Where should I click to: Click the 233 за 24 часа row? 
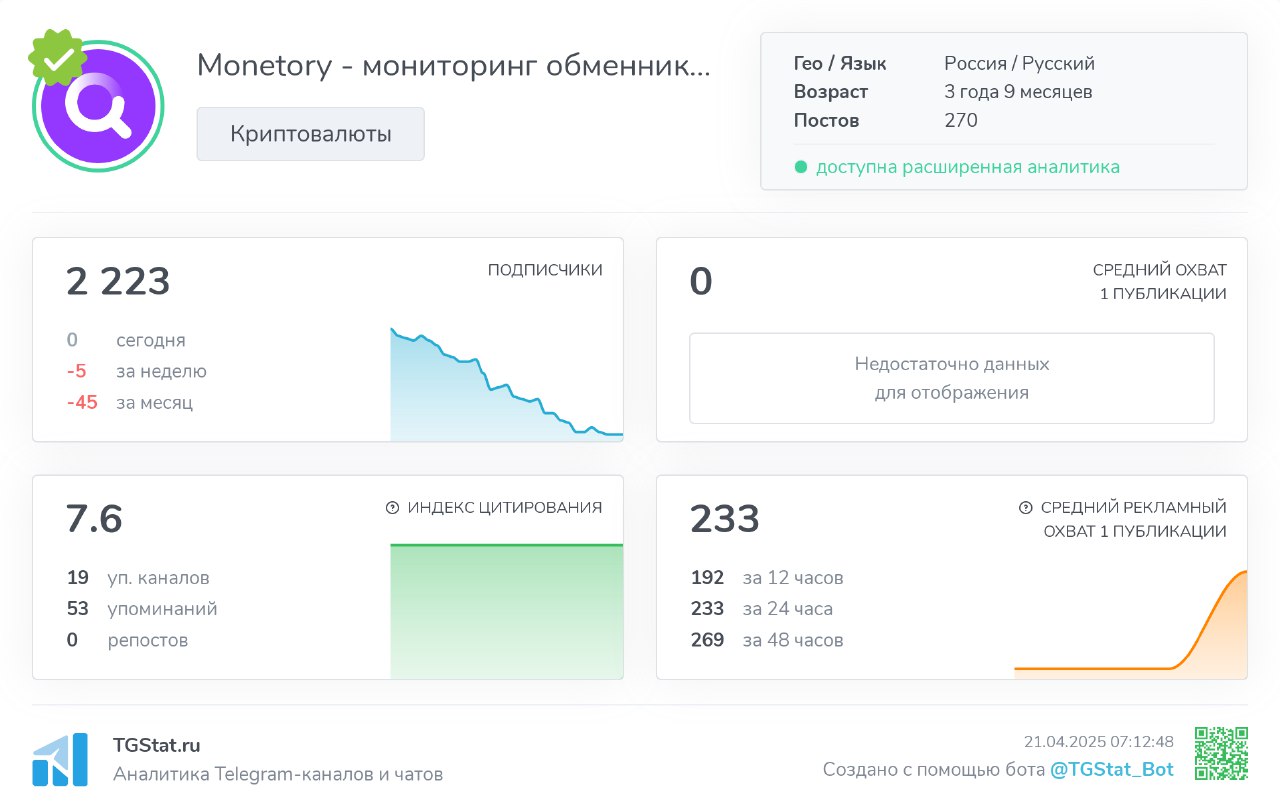tap(761, 609)
